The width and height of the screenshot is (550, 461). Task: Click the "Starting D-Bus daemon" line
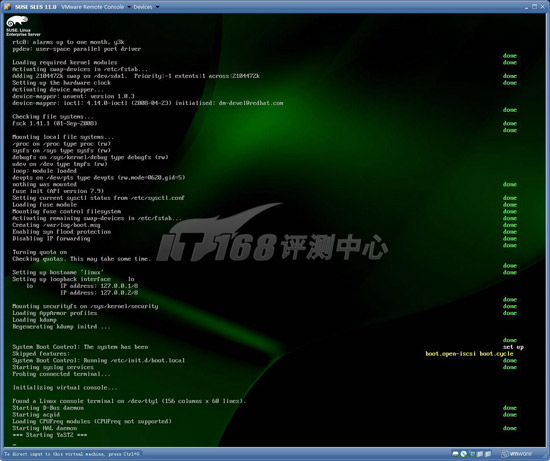click(48, 408)
